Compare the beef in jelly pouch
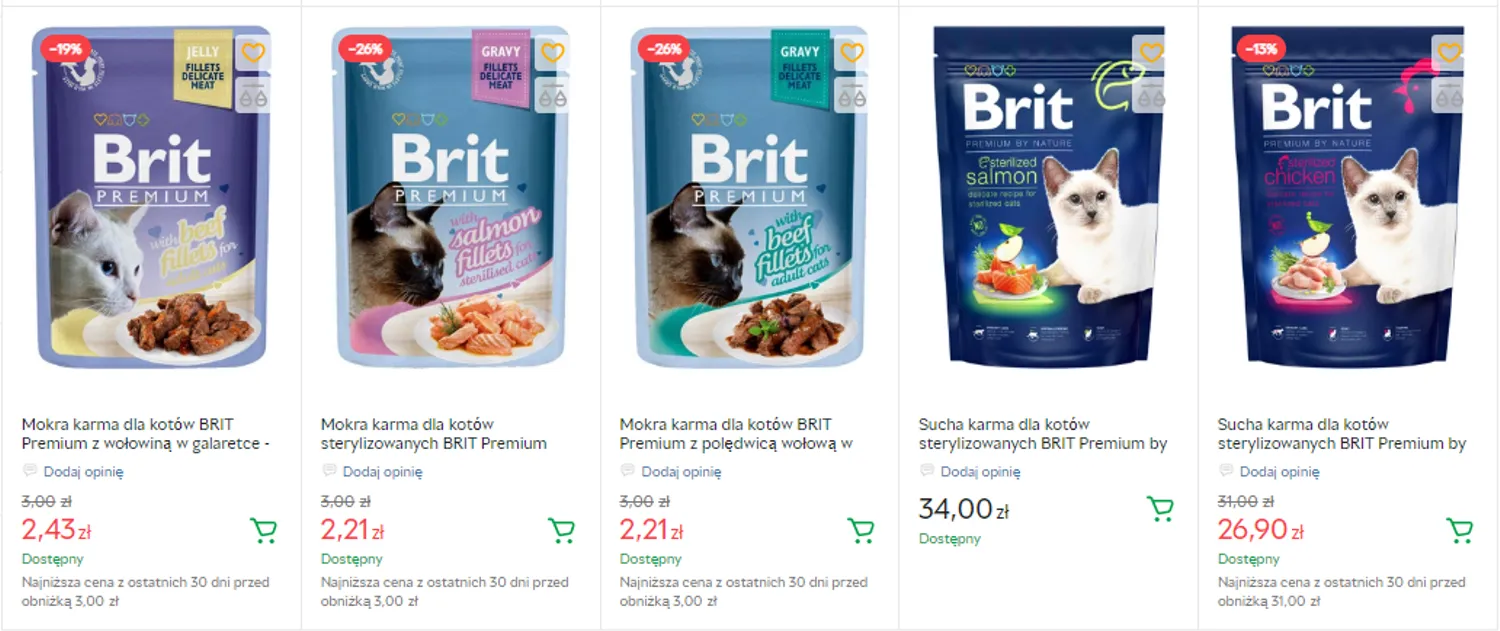This screenshot has width=1500, height=631. 253,97
